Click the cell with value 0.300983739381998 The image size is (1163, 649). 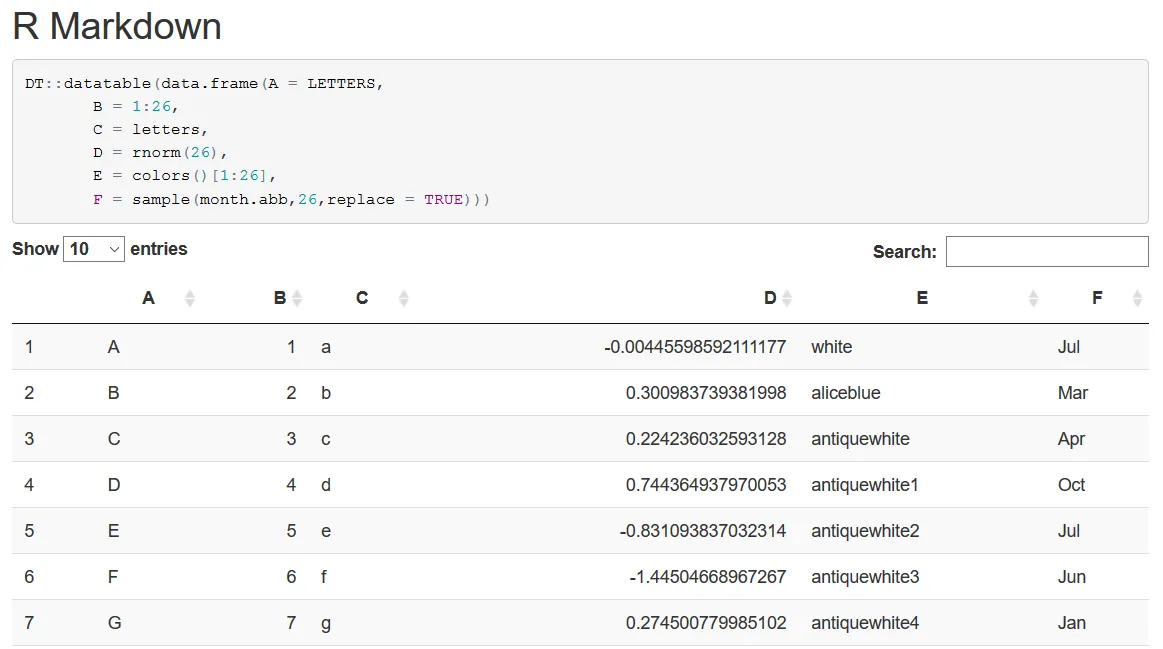(x=706, y=393)
